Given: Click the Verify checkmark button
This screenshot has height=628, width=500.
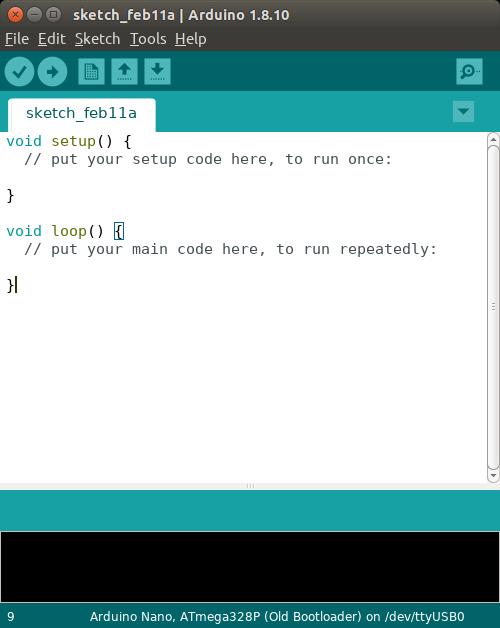Looking at the screenshot, I should click(x=19, y=72).
